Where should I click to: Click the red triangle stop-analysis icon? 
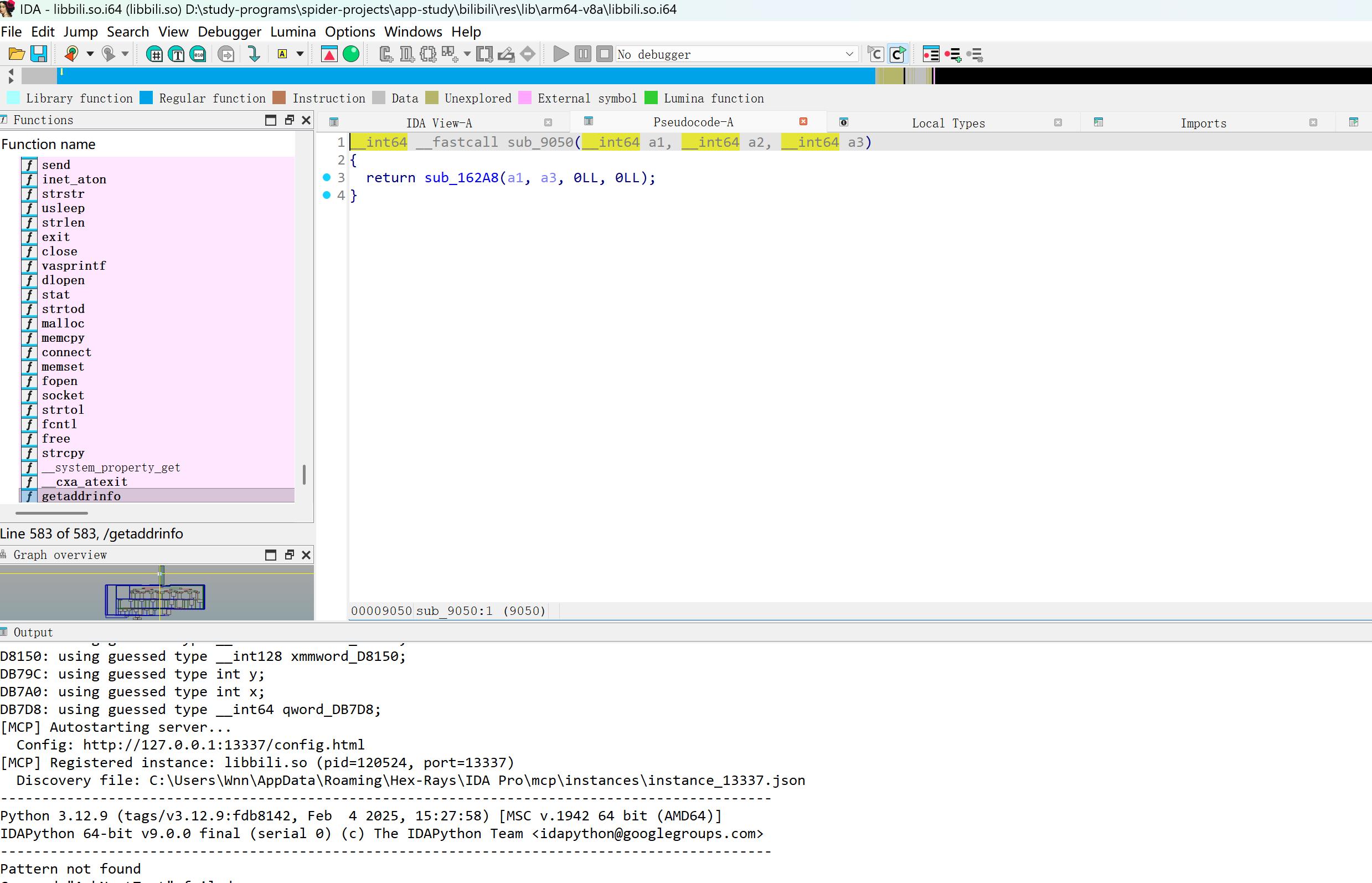point(329,54)
